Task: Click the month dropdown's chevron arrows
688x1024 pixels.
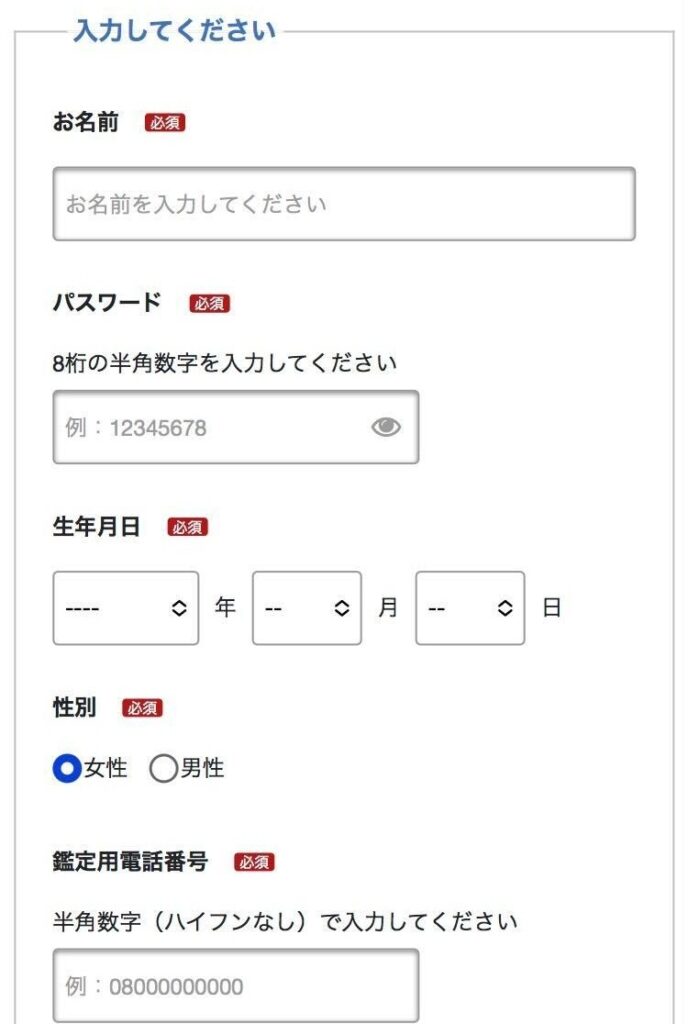Action: pyautogui.click(x=340, y=606)
